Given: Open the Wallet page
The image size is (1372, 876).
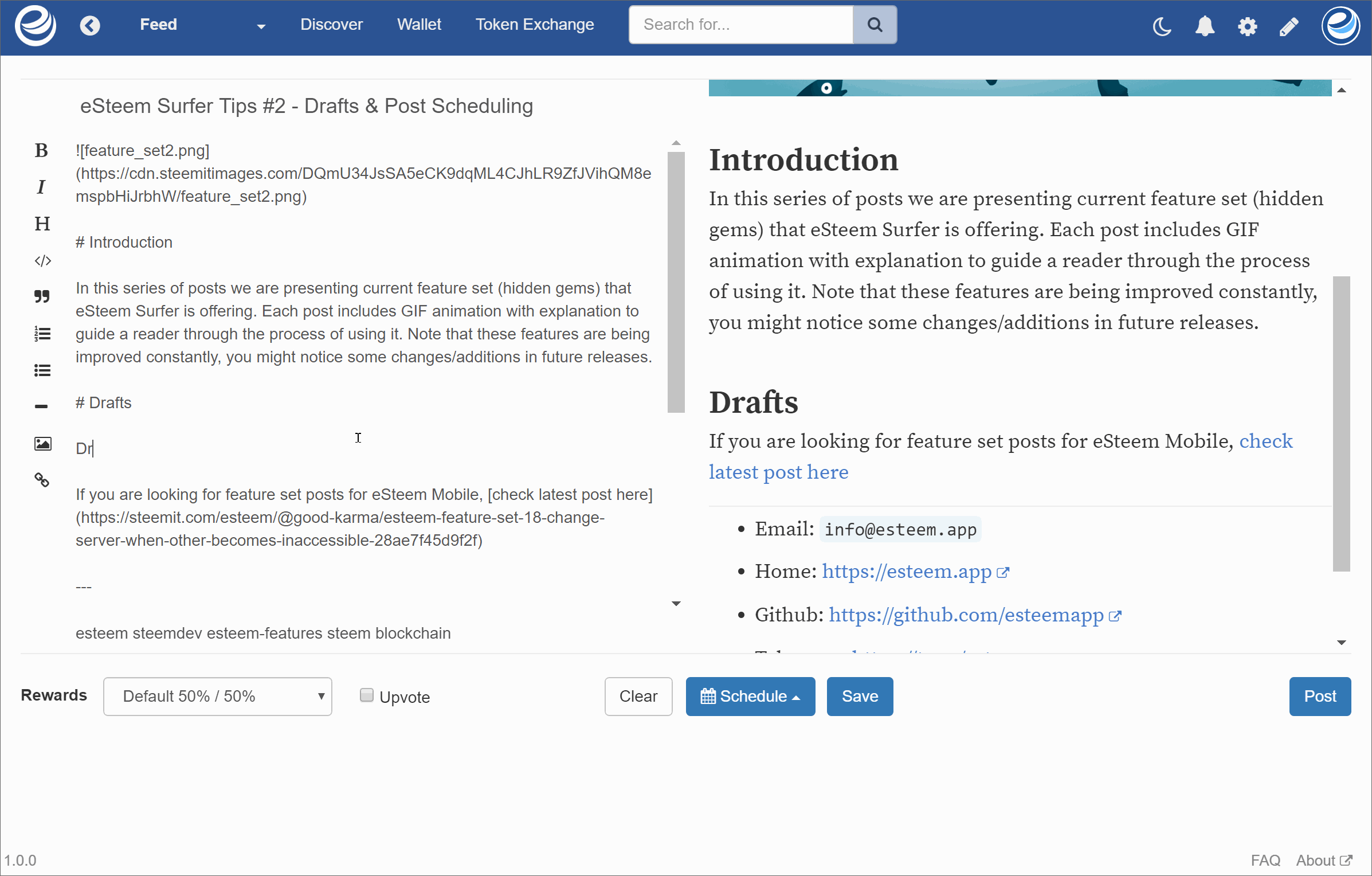Looking at the screenshot, I should [x=419, y=25].
